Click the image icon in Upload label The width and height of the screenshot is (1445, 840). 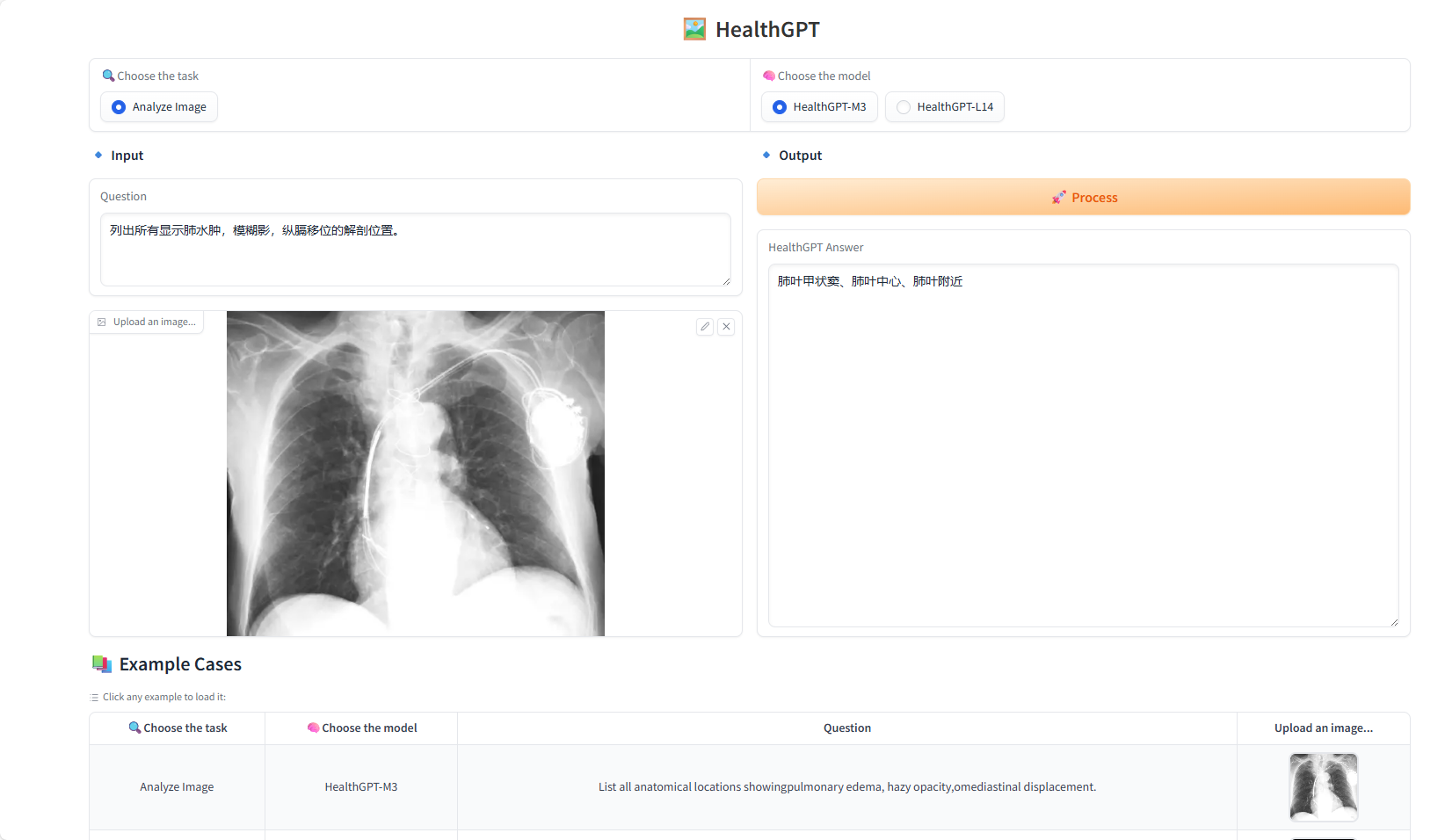click(102, 322)
